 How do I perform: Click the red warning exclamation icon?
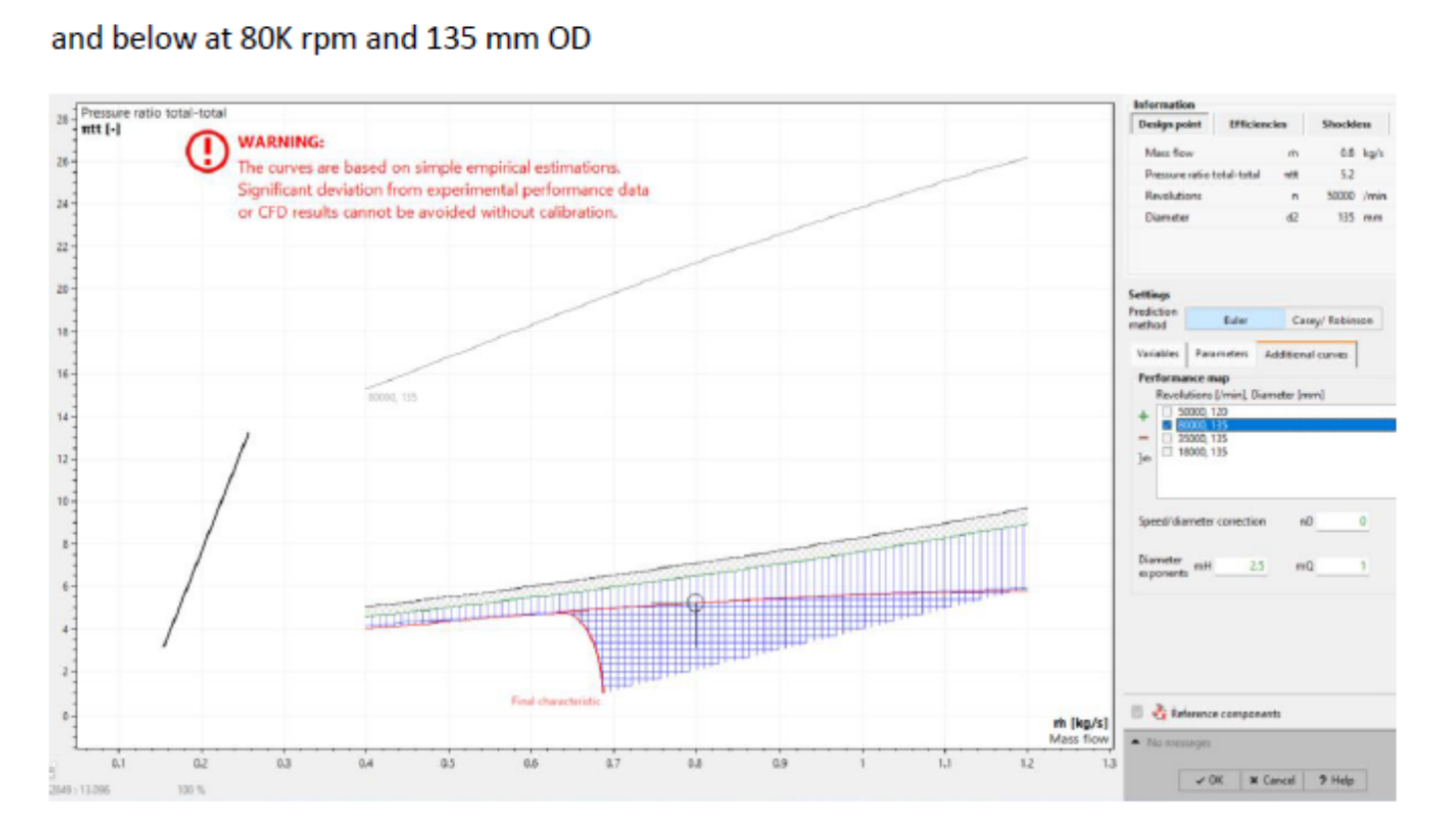point(207,152)
